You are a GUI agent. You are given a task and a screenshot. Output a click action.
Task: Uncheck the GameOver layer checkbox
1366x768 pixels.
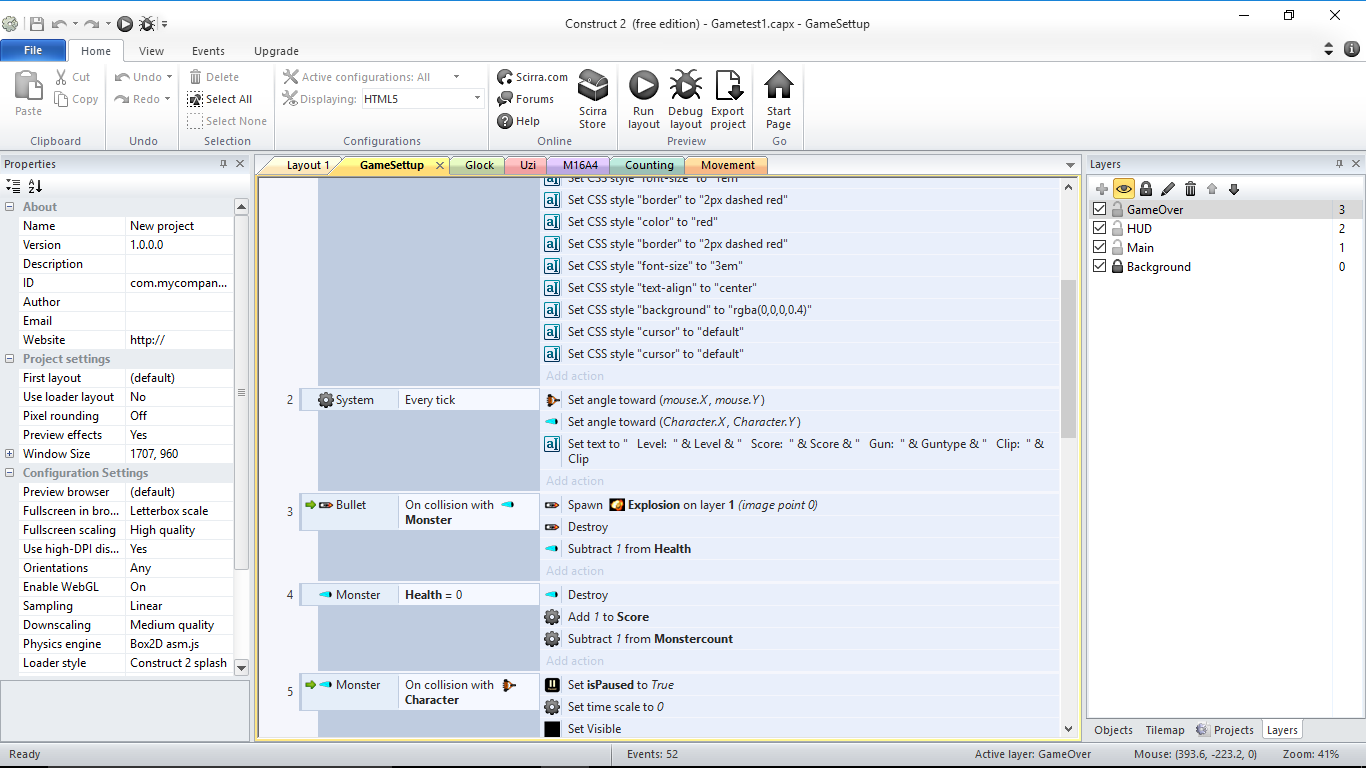tap(1100, 210)
